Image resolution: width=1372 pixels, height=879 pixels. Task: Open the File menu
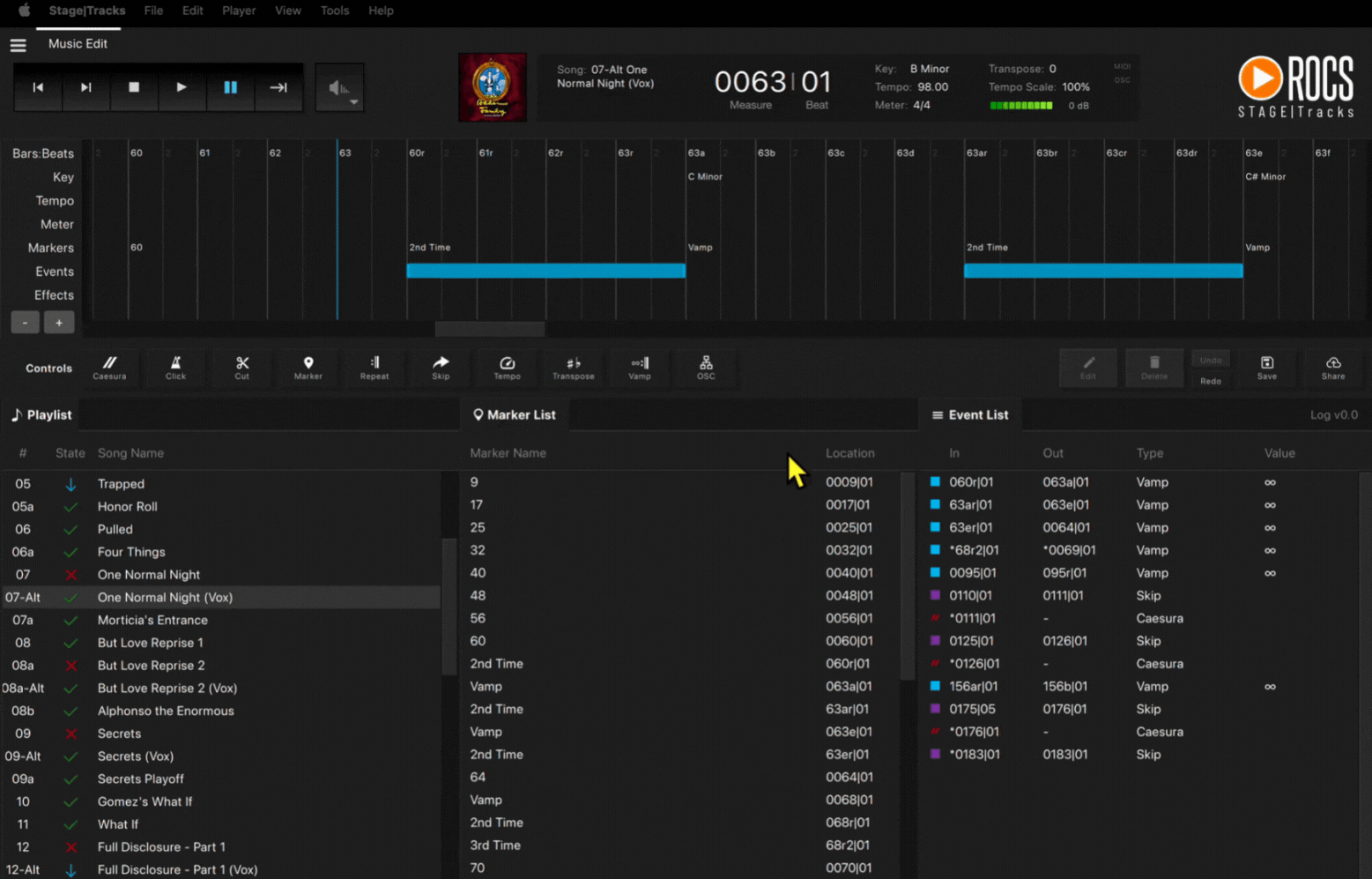153,11
